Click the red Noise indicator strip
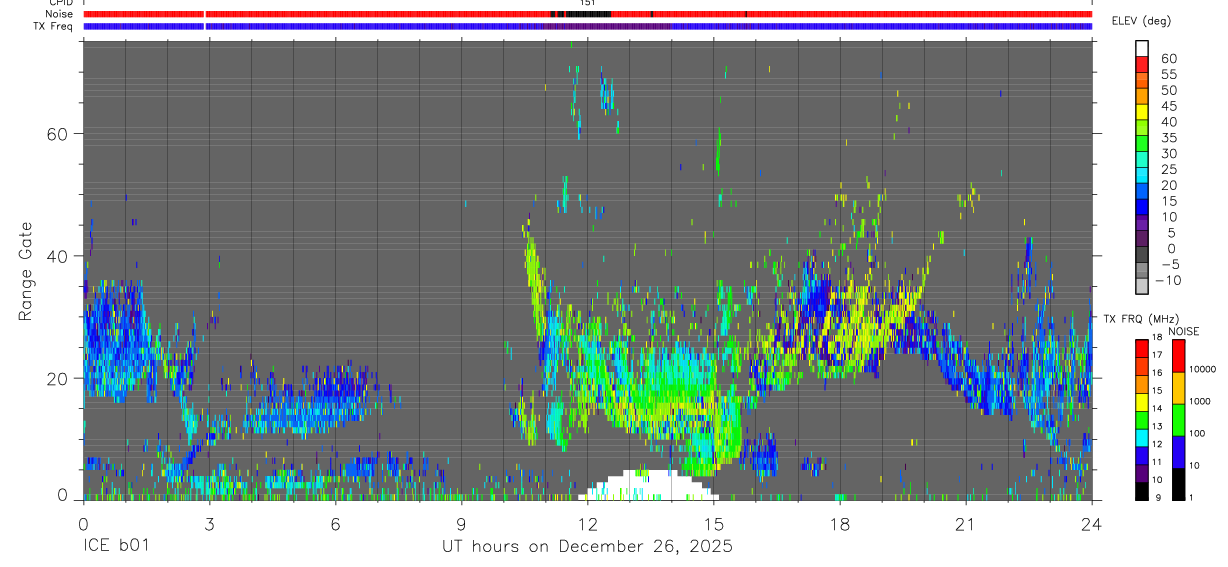The width and height of the screenshot is (1228, 567). (587, 14)
